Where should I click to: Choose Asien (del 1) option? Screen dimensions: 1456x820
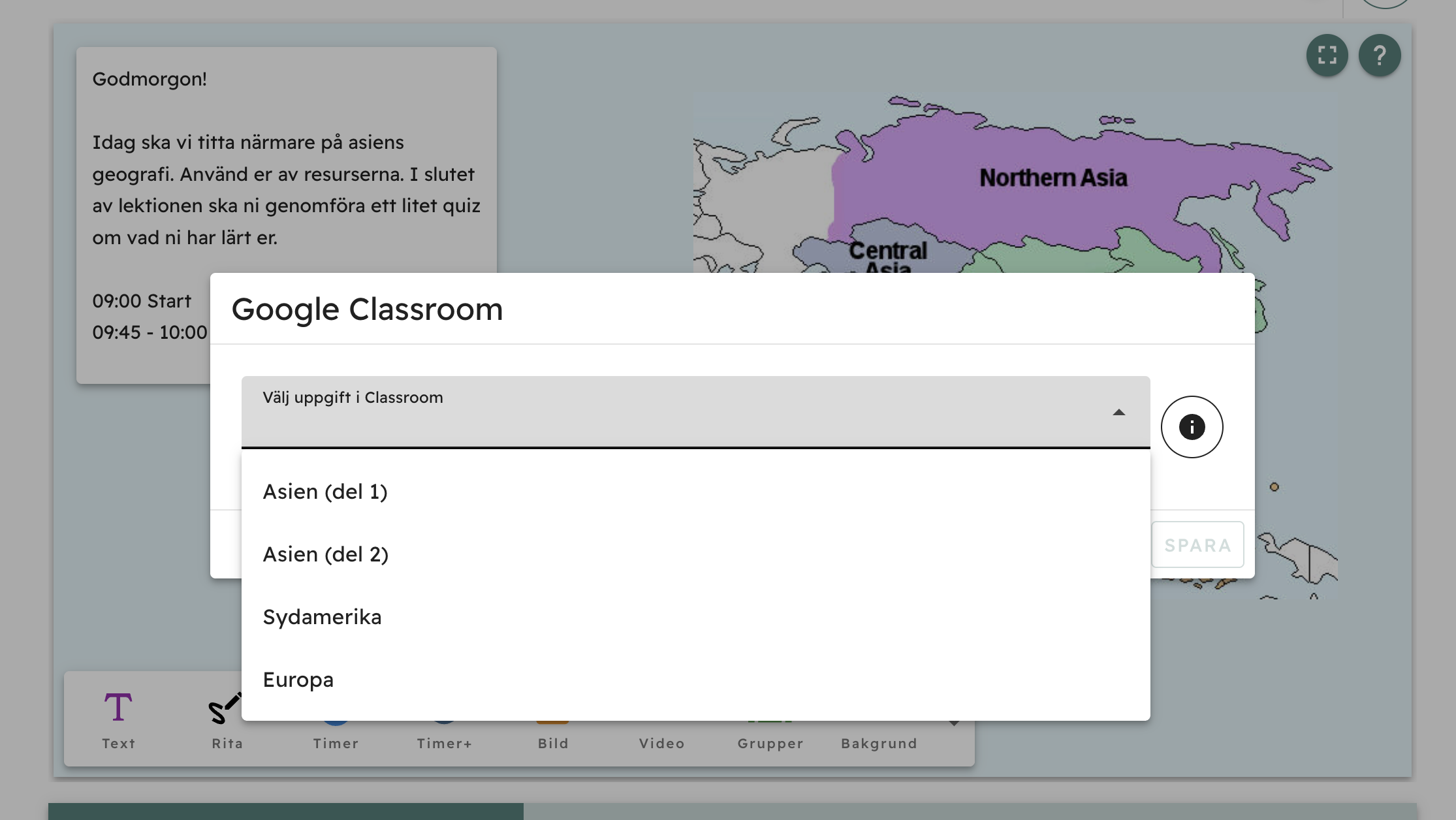click(x=325, y=492)
